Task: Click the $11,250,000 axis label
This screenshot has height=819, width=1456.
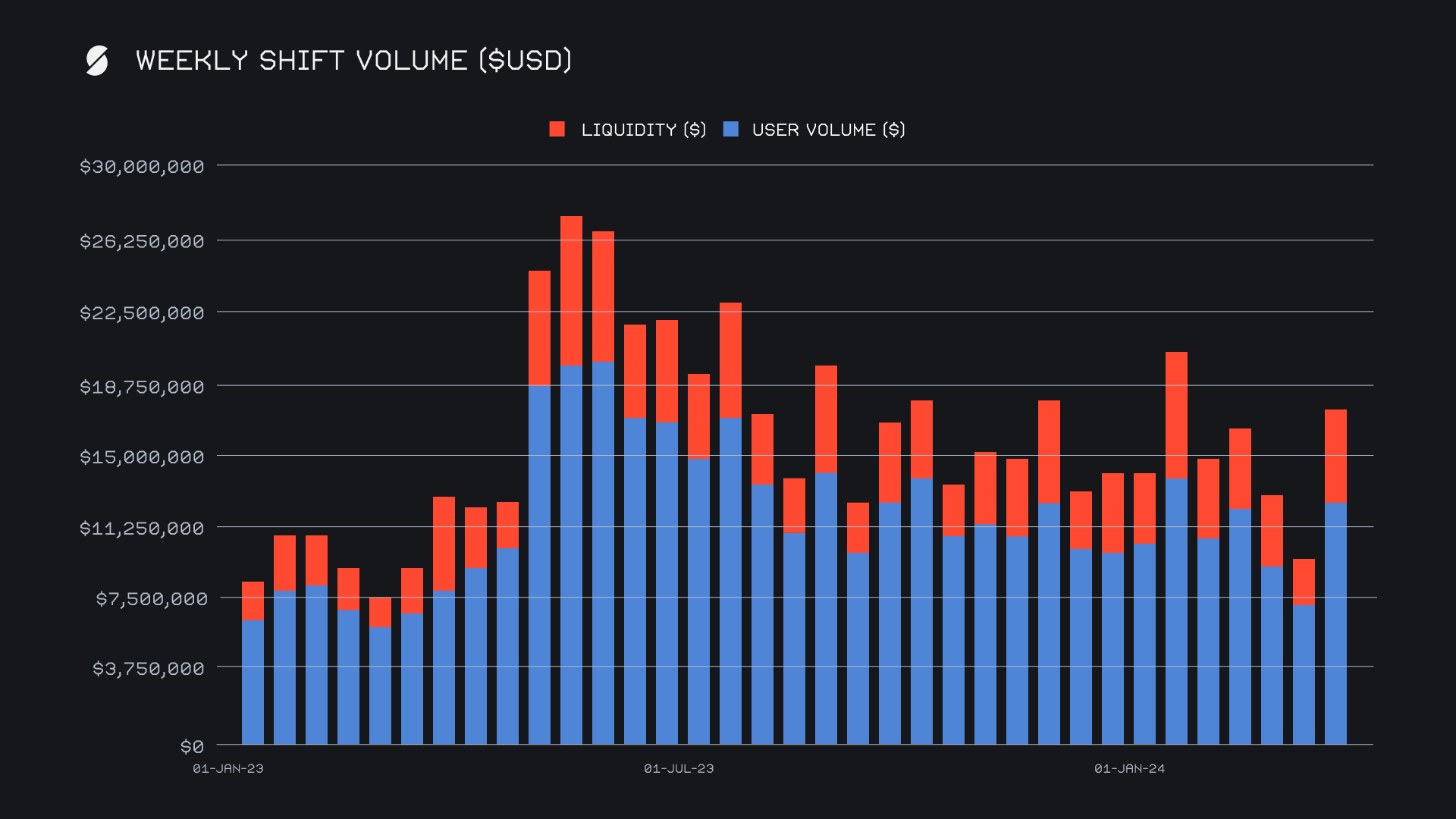Action: 142,529
